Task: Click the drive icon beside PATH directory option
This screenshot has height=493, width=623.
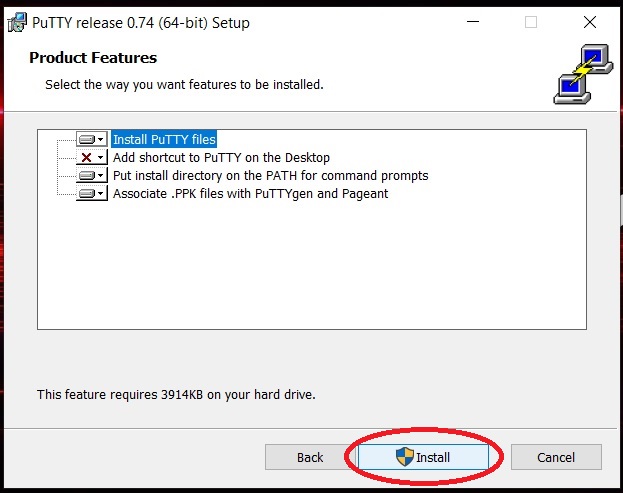Action: pos(87,176)
